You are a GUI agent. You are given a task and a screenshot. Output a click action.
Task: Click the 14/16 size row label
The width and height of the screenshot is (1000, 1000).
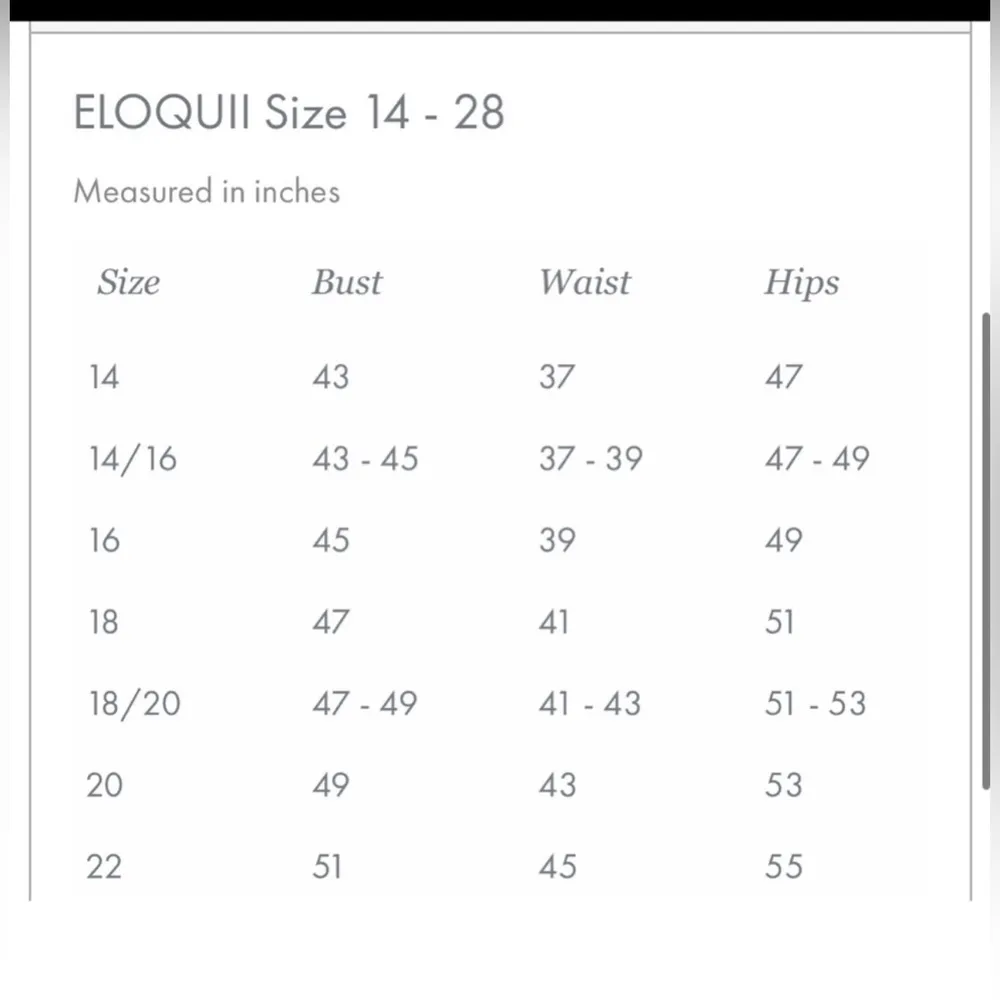tap(132, 459)
